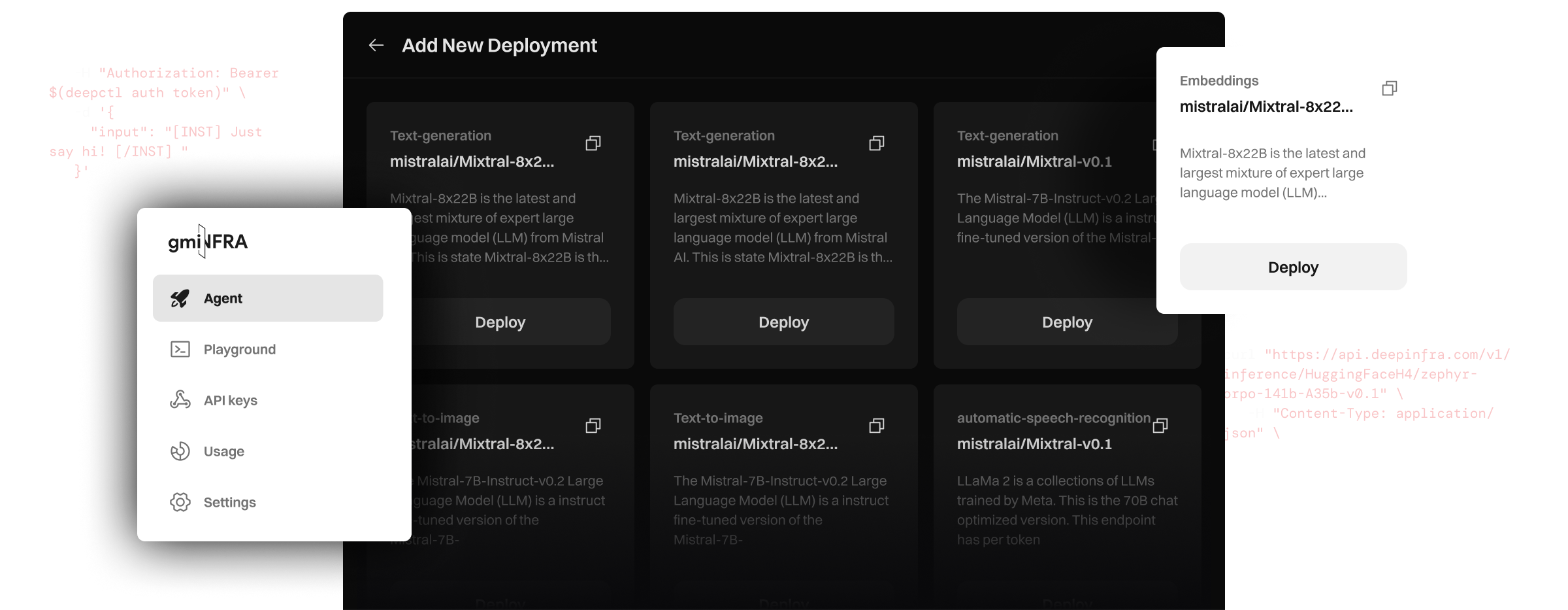
Task: Click the gear icon beside Settings
Action: tap(180, 502)
